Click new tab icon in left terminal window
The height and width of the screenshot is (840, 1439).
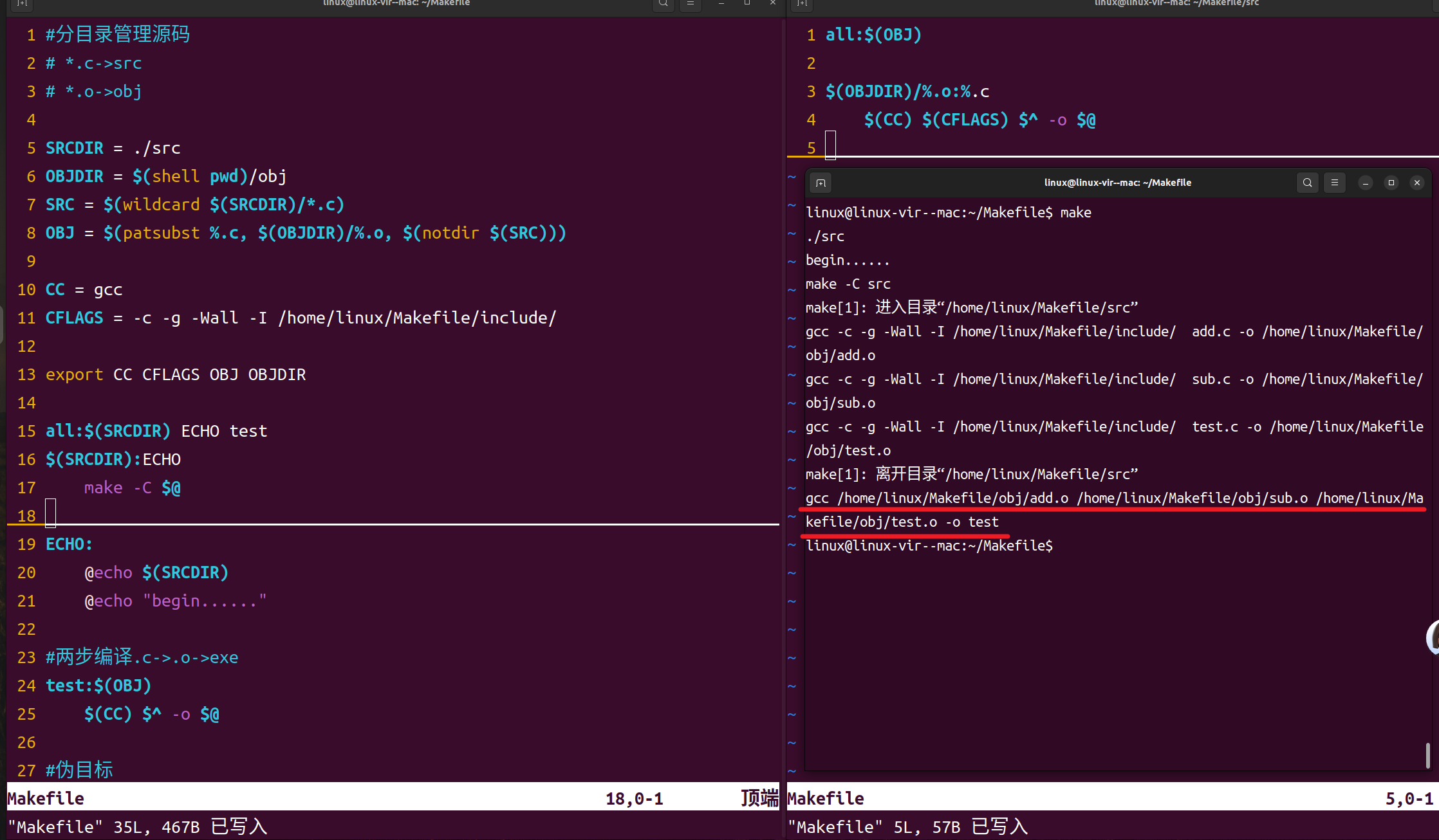pyautogui.click(x=22, y=3)
